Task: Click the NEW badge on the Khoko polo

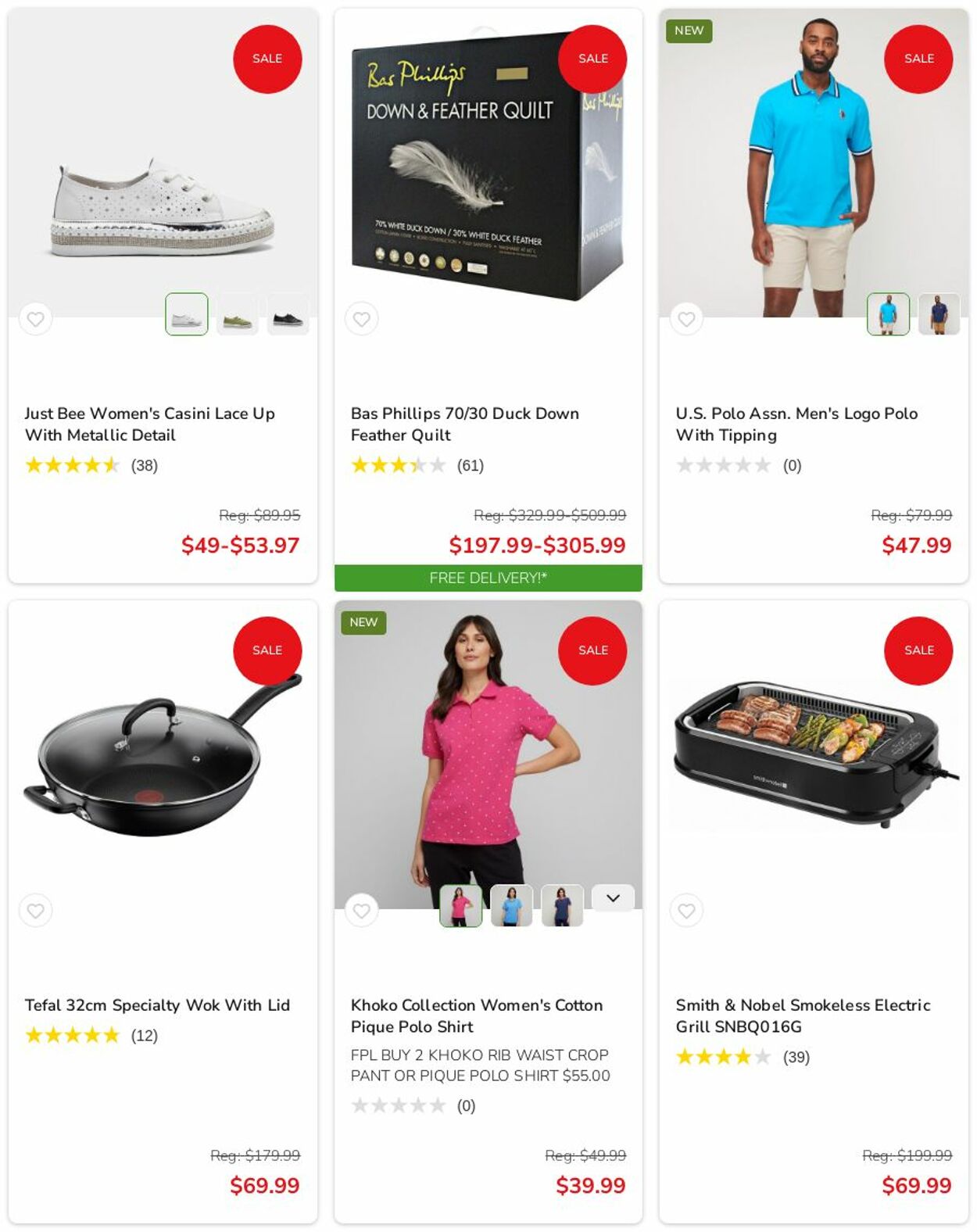Action: coord(363,622)
